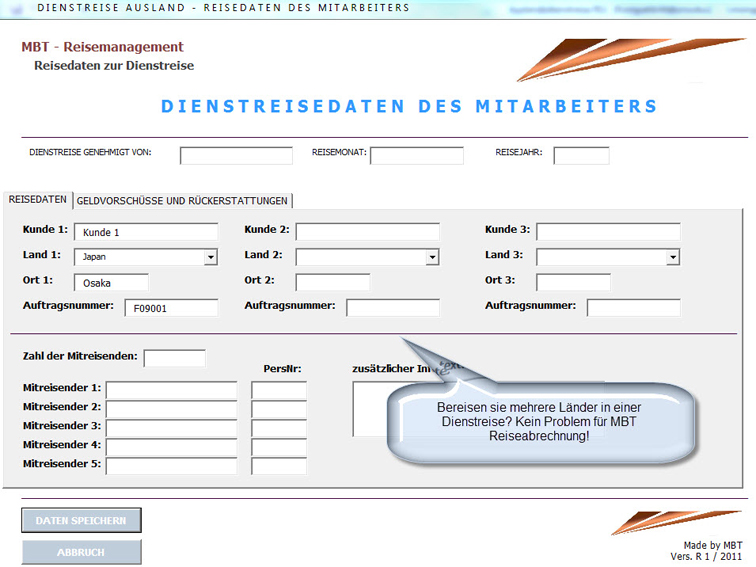756x567 pixels.
Task: Open the Geldvorschüsse und Rückerstattungen tab
Action: tap(182, 201)
